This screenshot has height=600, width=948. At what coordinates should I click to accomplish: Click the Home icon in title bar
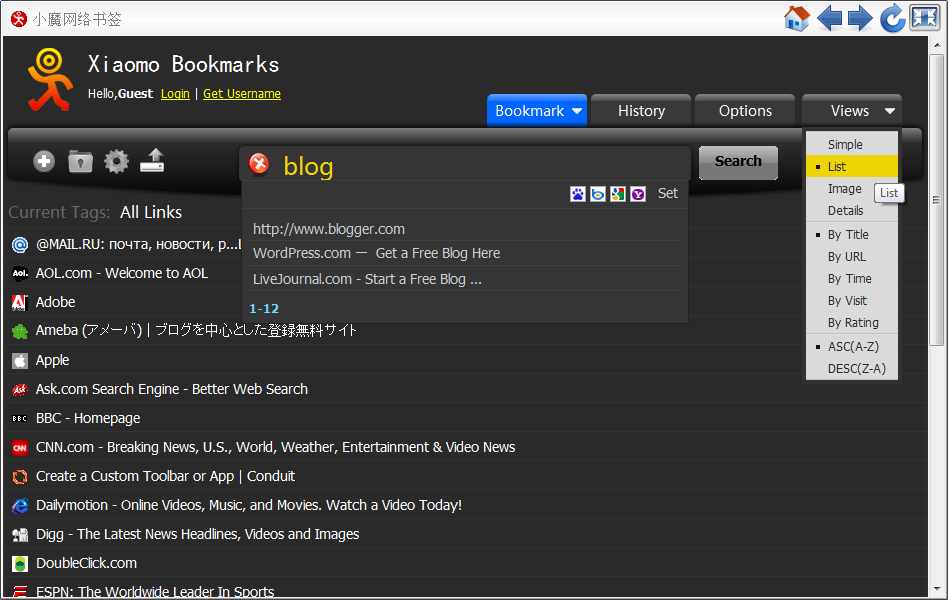tap(796, 19)
